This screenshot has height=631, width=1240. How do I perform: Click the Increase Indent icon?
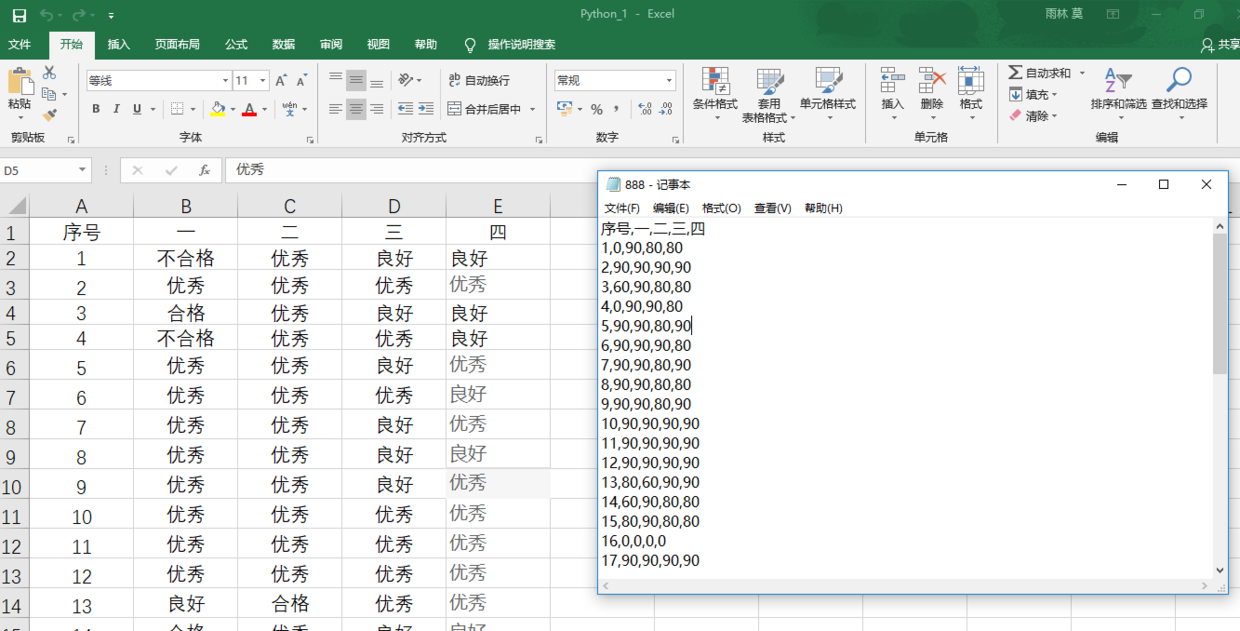click(426, 109)
